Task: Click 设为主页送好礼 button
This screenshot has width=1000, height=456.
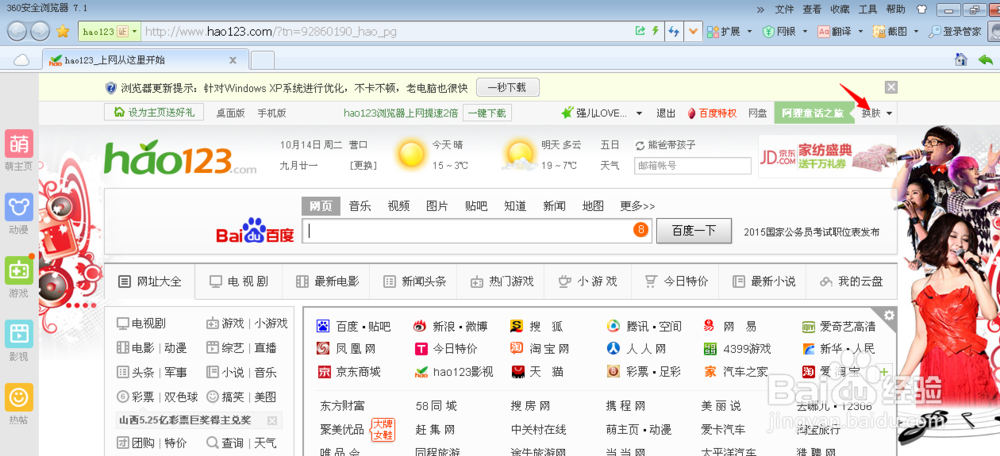Action: click(154, 112)
